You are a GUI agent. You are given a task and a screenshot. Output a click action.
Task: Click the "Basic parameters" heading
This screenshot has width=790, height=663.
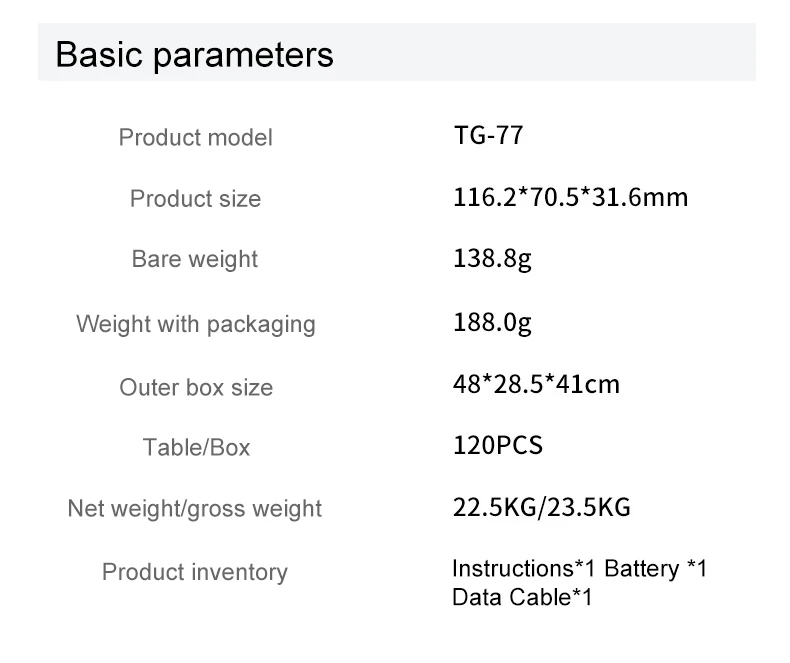pos(194,54)
